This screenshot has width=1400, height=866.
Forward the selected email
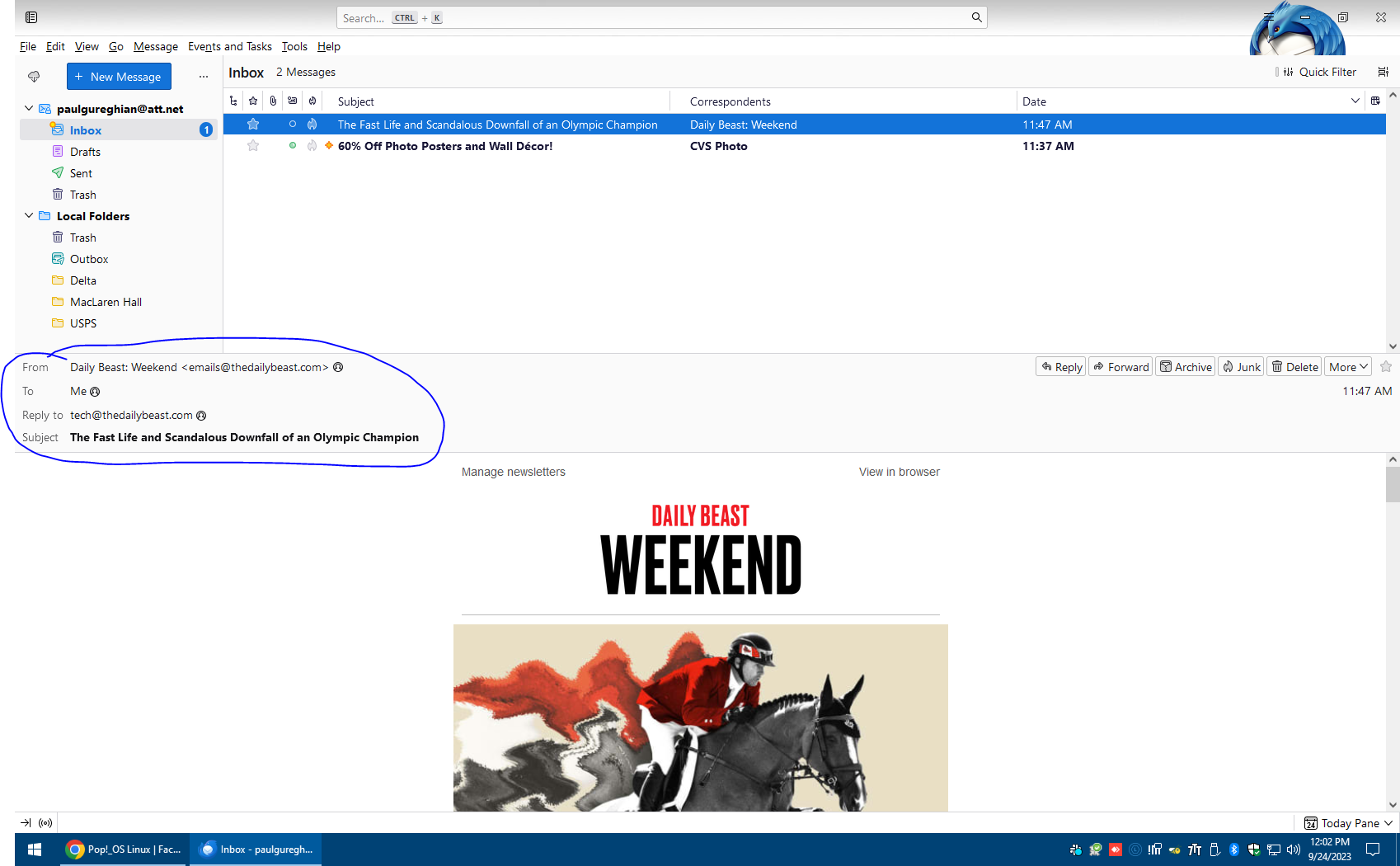coord(1120,367)
